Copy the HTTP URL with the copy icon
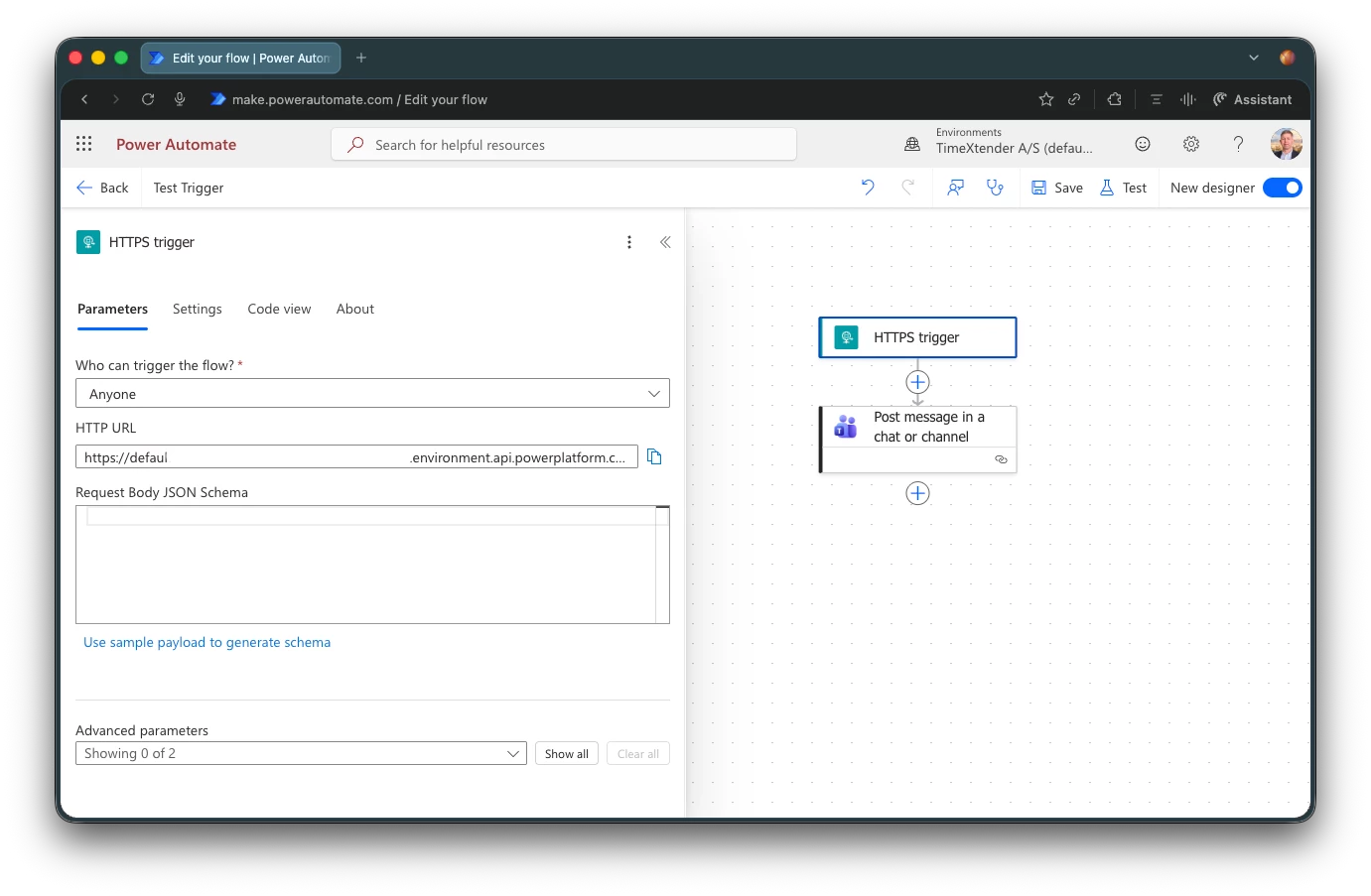1371x896 pixels. (654, 456)
